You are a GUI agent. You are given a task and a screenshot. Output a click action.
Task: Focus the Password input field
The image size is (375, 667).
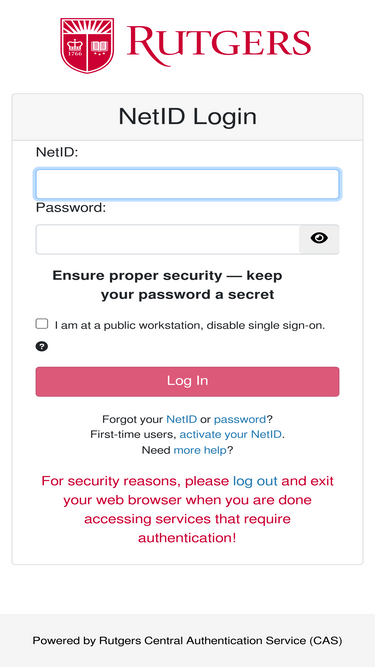(x=168, y=239)
